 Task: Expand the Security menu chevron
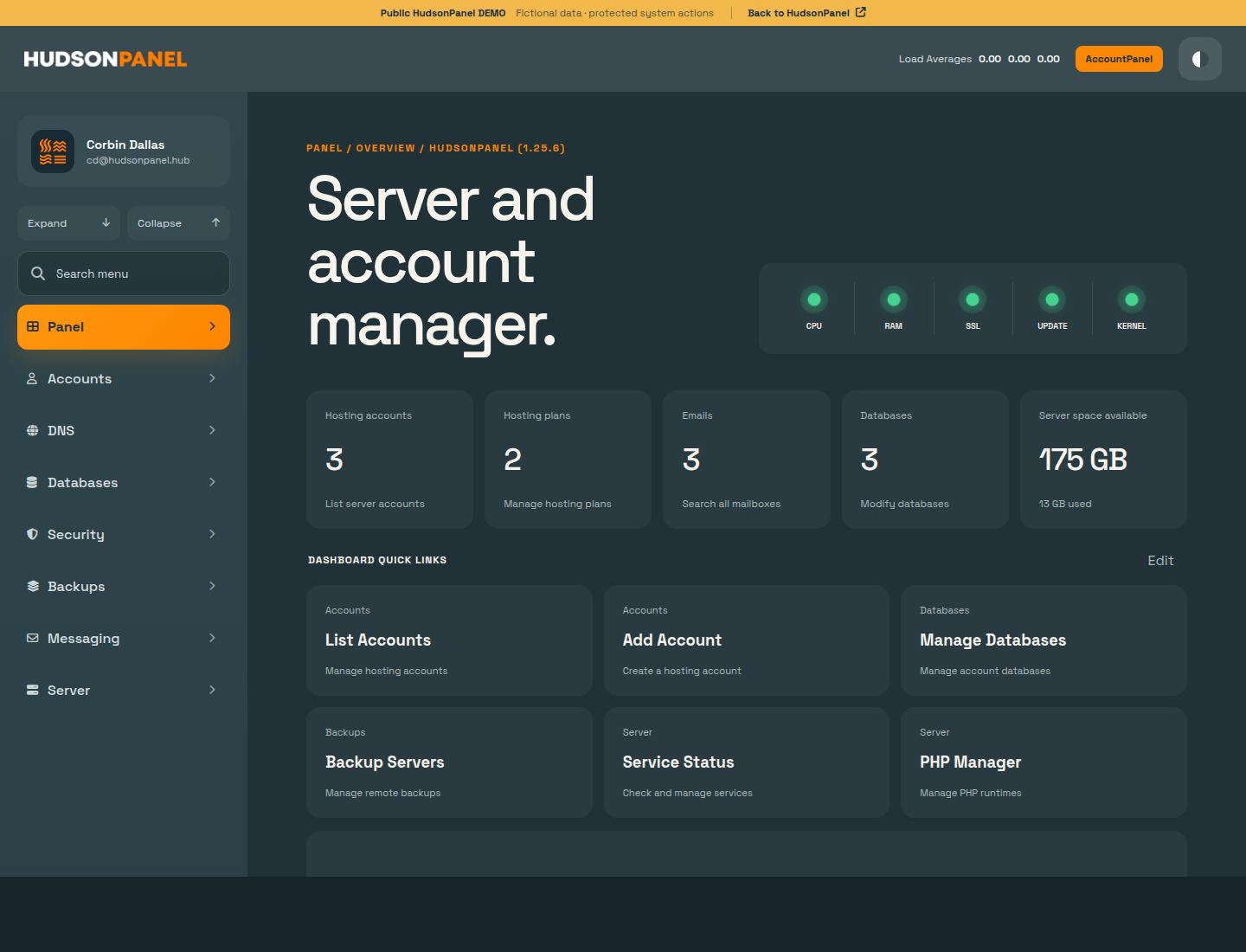pyautogui.click(x=212, y=534)
